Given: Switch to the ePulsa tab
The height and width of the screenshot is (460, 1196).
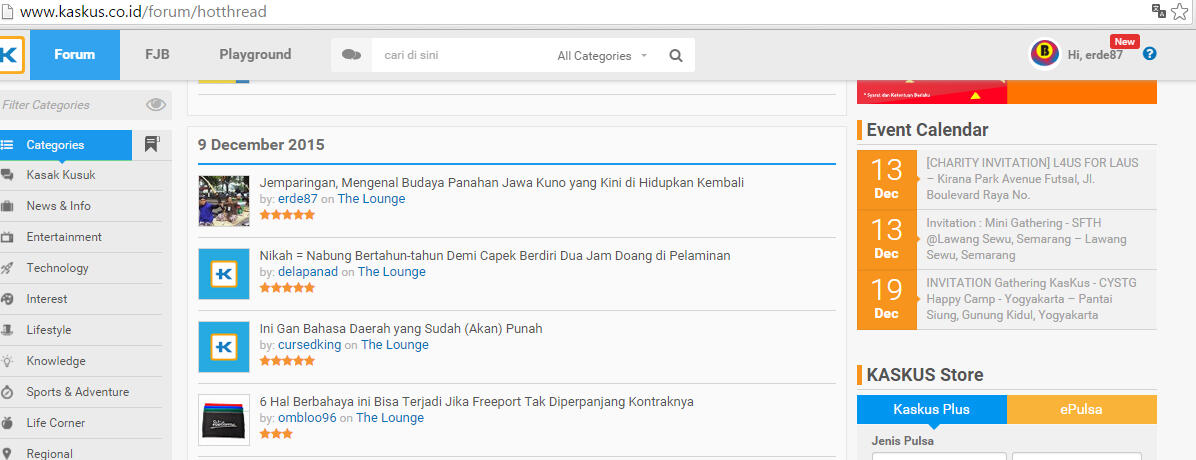Looking at the screenshot, I should 1082,410.
